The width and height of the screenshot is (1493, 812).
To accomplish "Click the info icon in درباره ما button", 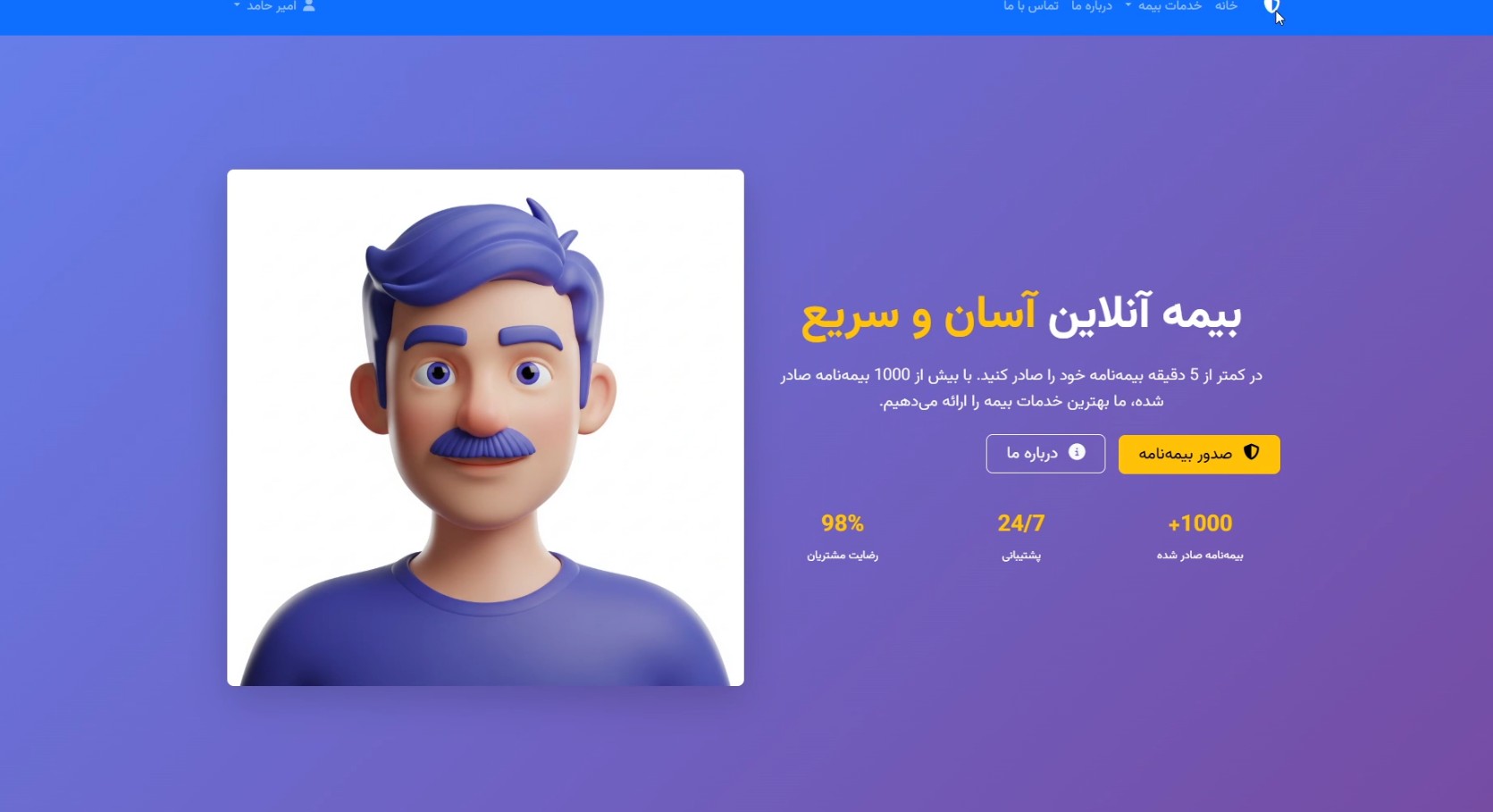I will pyautogui.click(x=1077, y=452).
